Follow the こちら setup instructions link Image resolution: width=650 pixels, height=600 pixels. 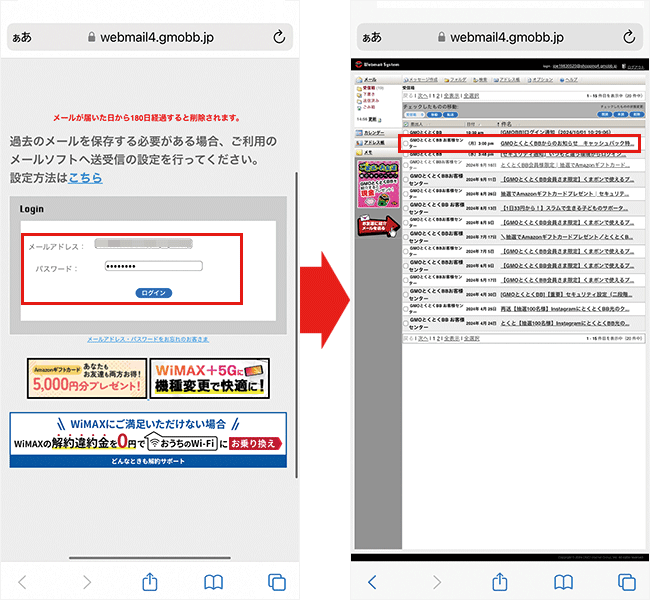85,178
